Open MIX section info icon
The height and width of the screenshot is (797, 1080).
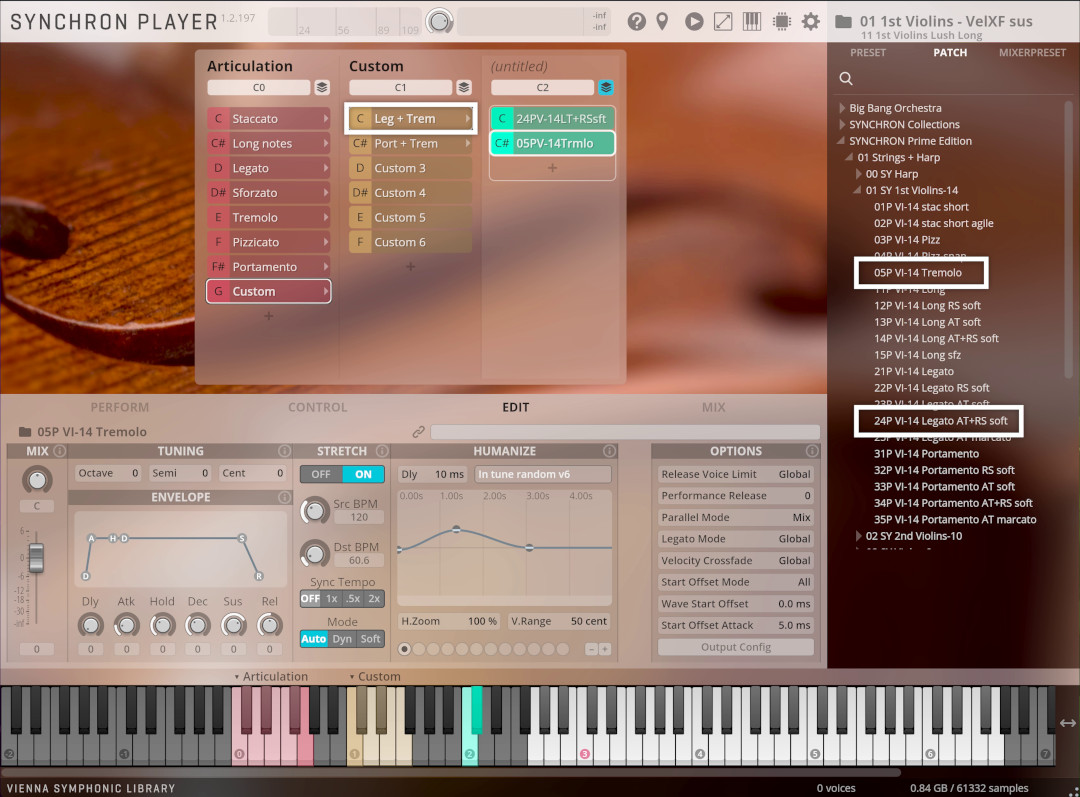coord(60,451)
